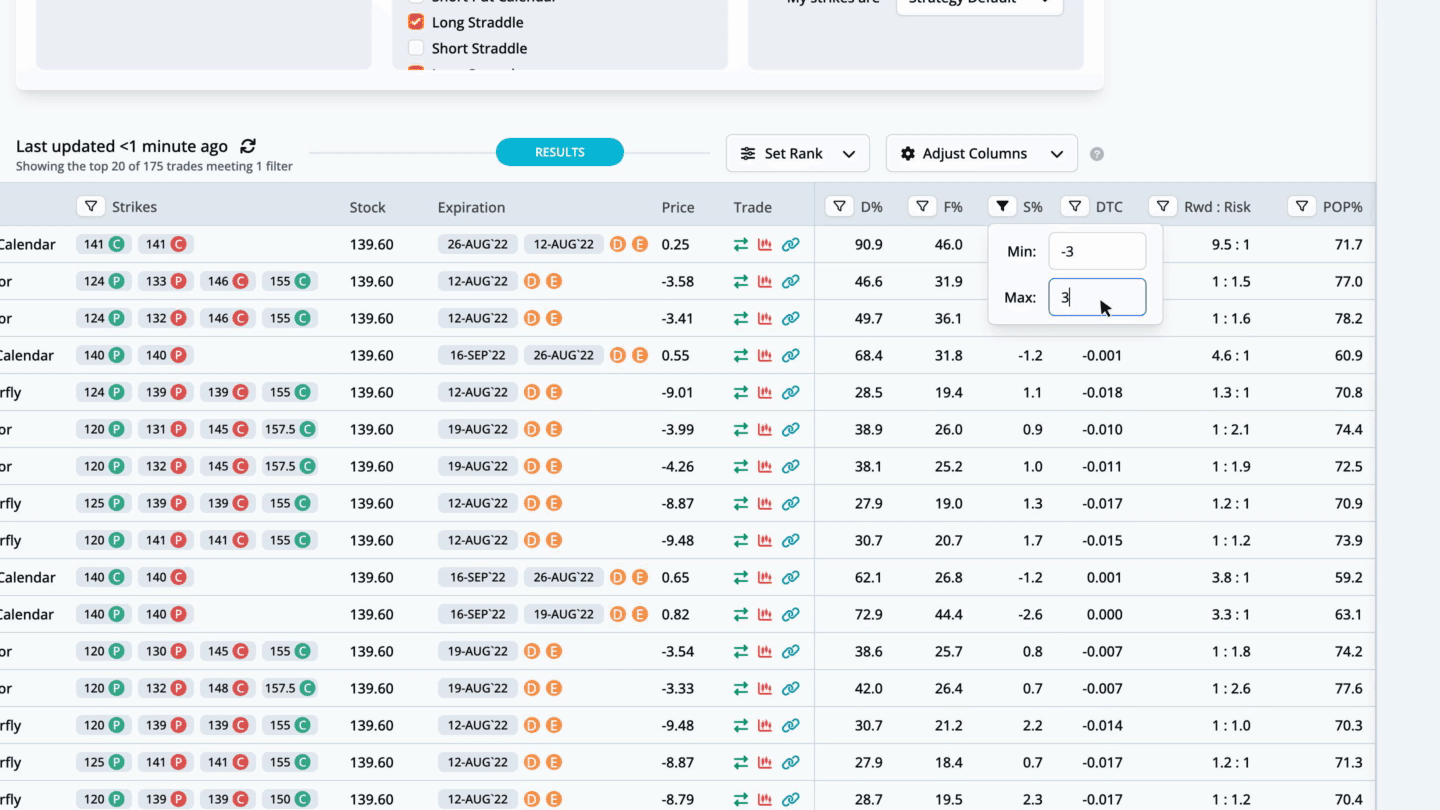1440x810 pixels.
Task: Click the 12-AUG`22 expiration in -3.58 row
Action: pyautogui.click(x=478, y=281)
